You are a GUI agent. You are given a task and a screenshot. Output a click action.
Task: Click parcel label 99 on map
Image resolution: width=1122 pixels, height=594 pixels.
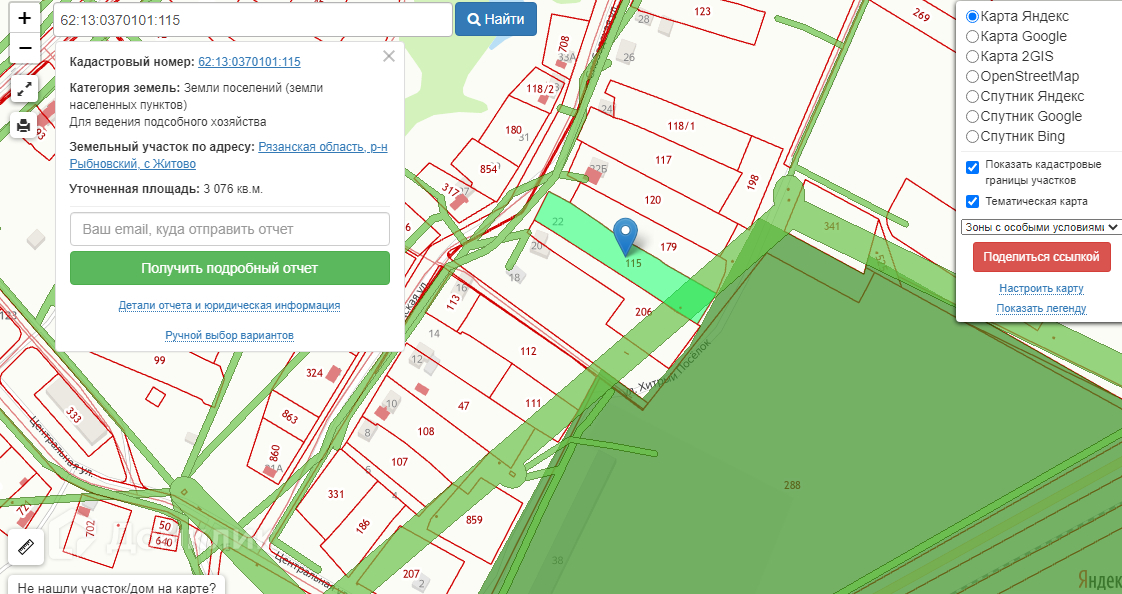(160, 360)
